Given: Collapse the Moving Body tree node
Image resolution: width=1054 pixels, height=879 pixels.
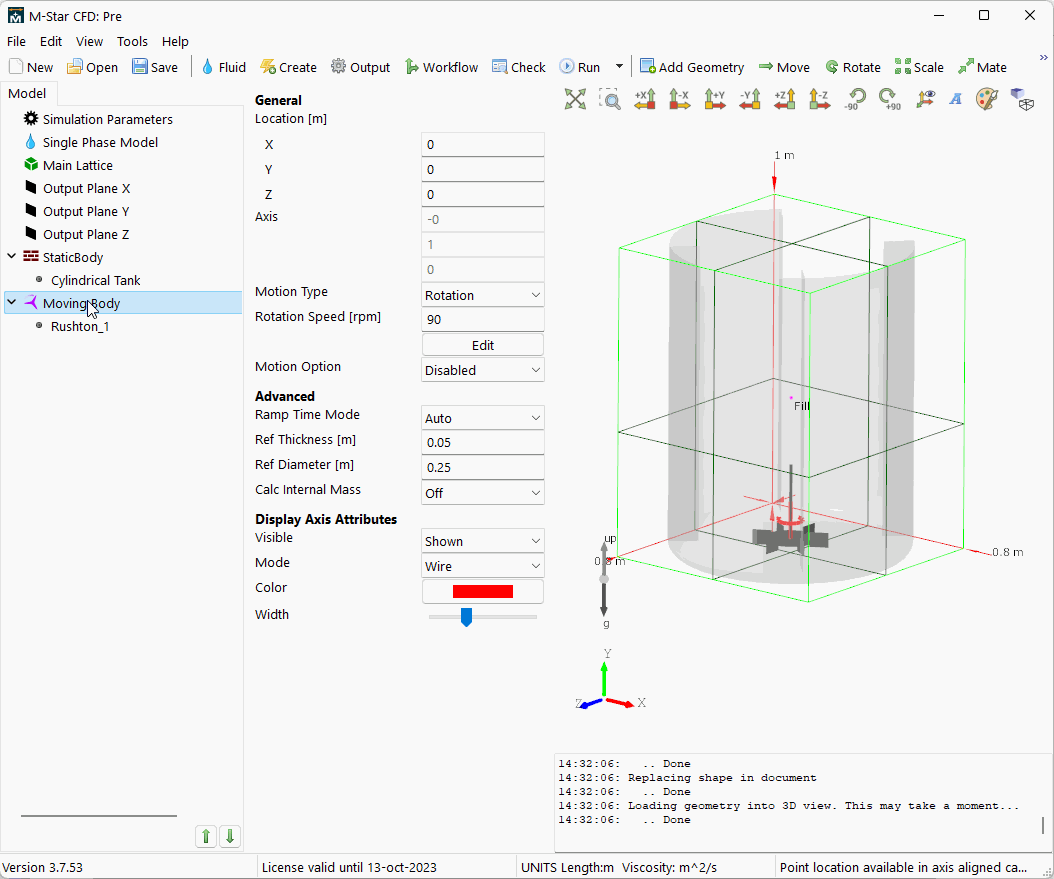Looking at the screenshot, I should [11, 302].
